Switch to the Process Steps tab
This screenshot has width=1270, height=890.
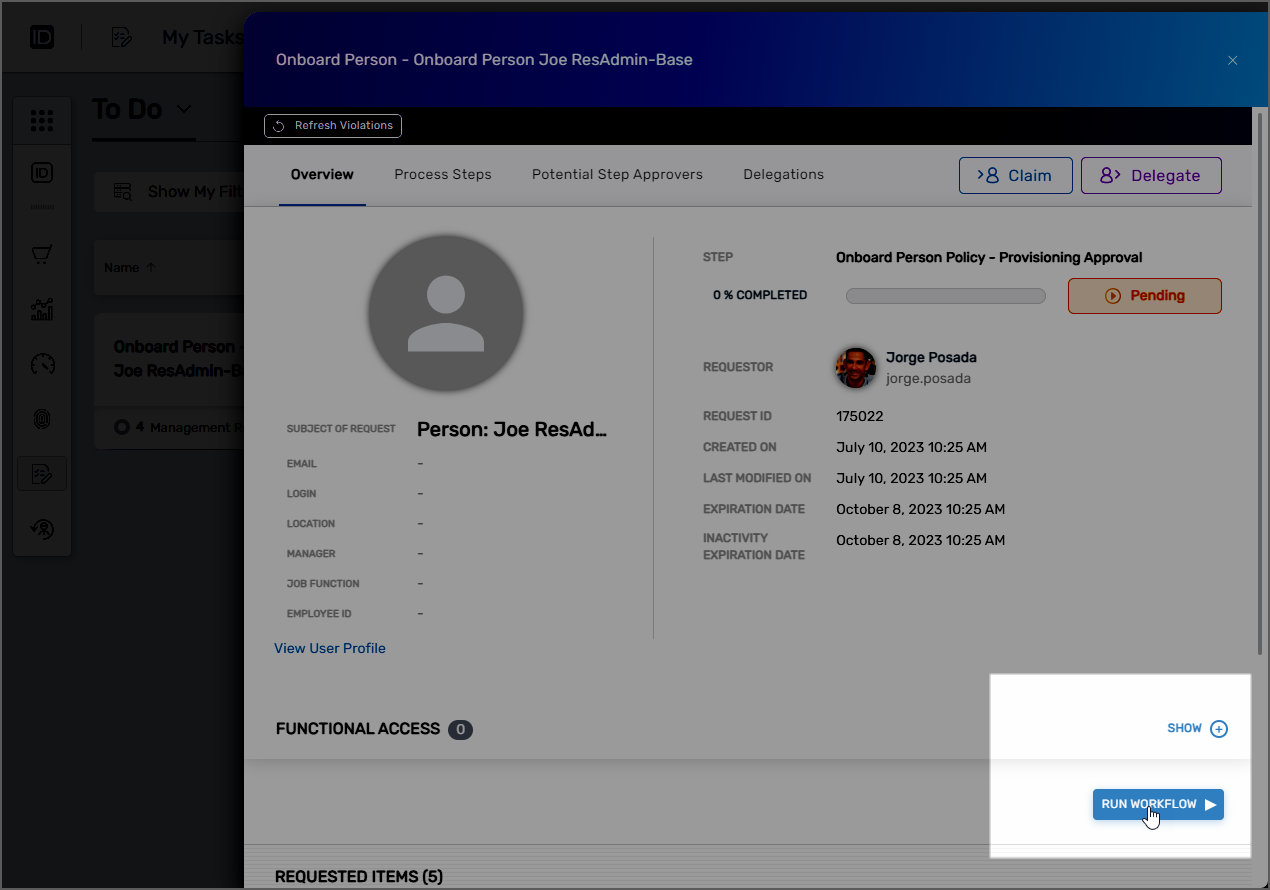coord(442,174)
